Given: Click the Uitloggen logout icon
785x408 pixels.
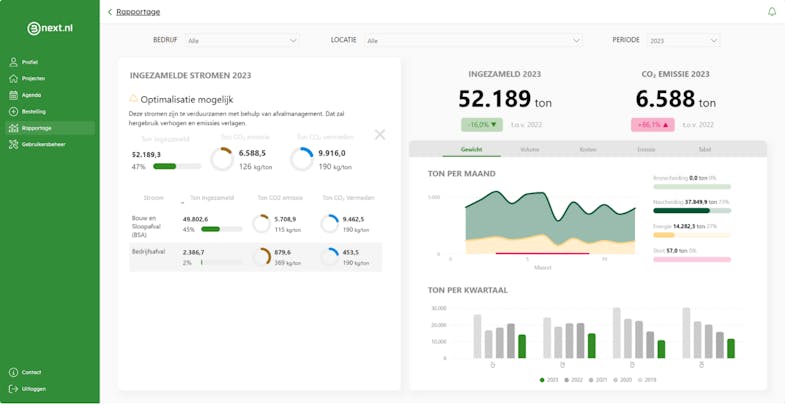Looking at the screenshot, I should point(14,389).
